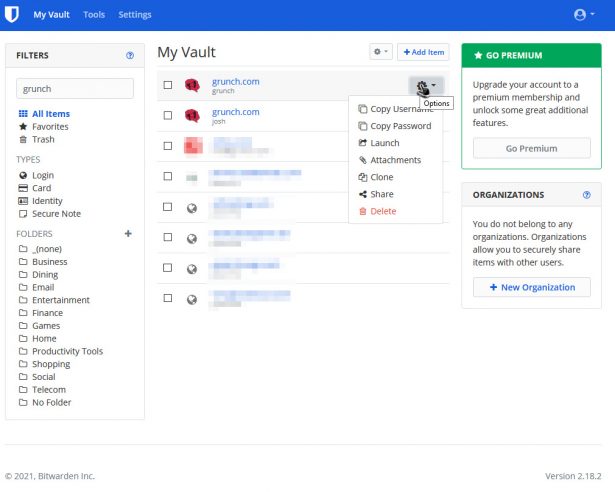Open the Tools tab
Viewport: 615px width, 492px height.
94,15
